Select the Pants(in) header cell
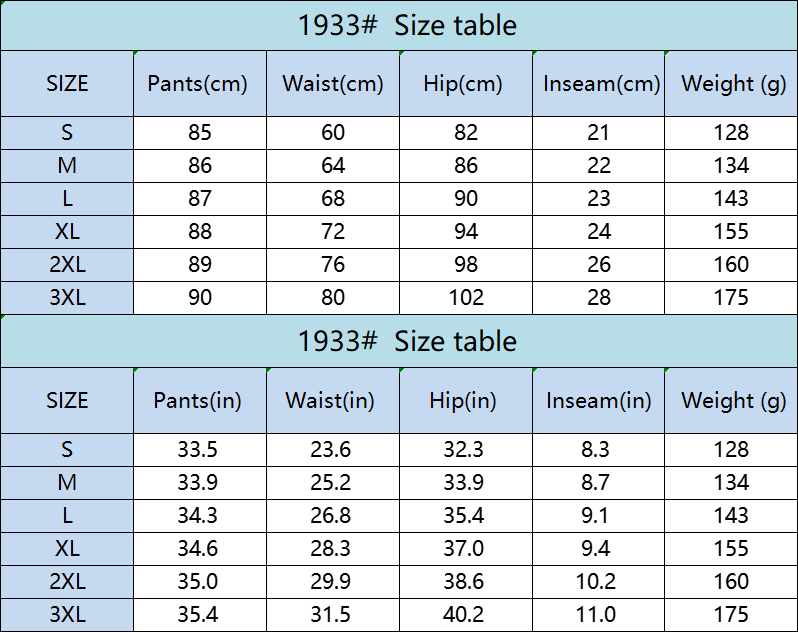 pos(200,400)
